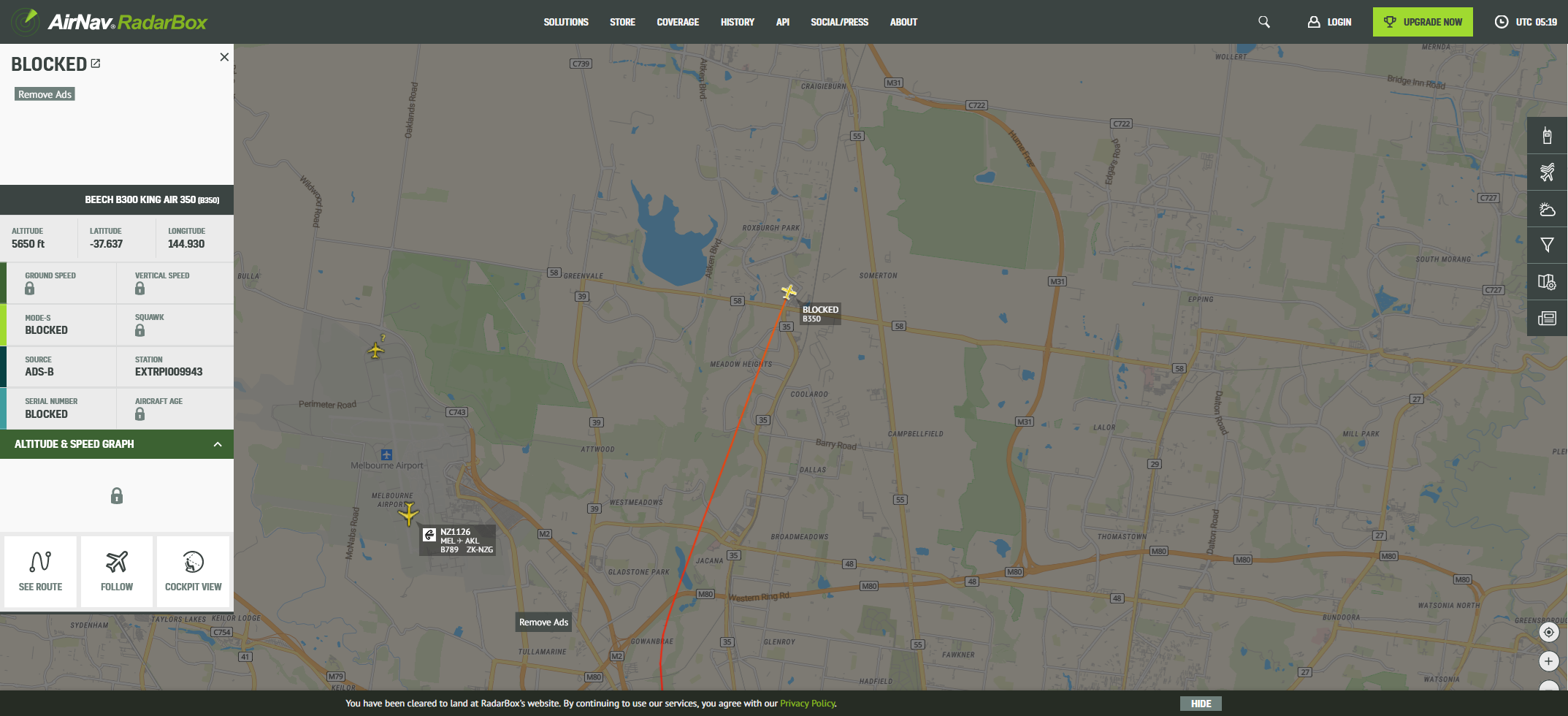1568x716 pixels.
Task: Click the locate-me target icon
Action: tap(1548, 632)
